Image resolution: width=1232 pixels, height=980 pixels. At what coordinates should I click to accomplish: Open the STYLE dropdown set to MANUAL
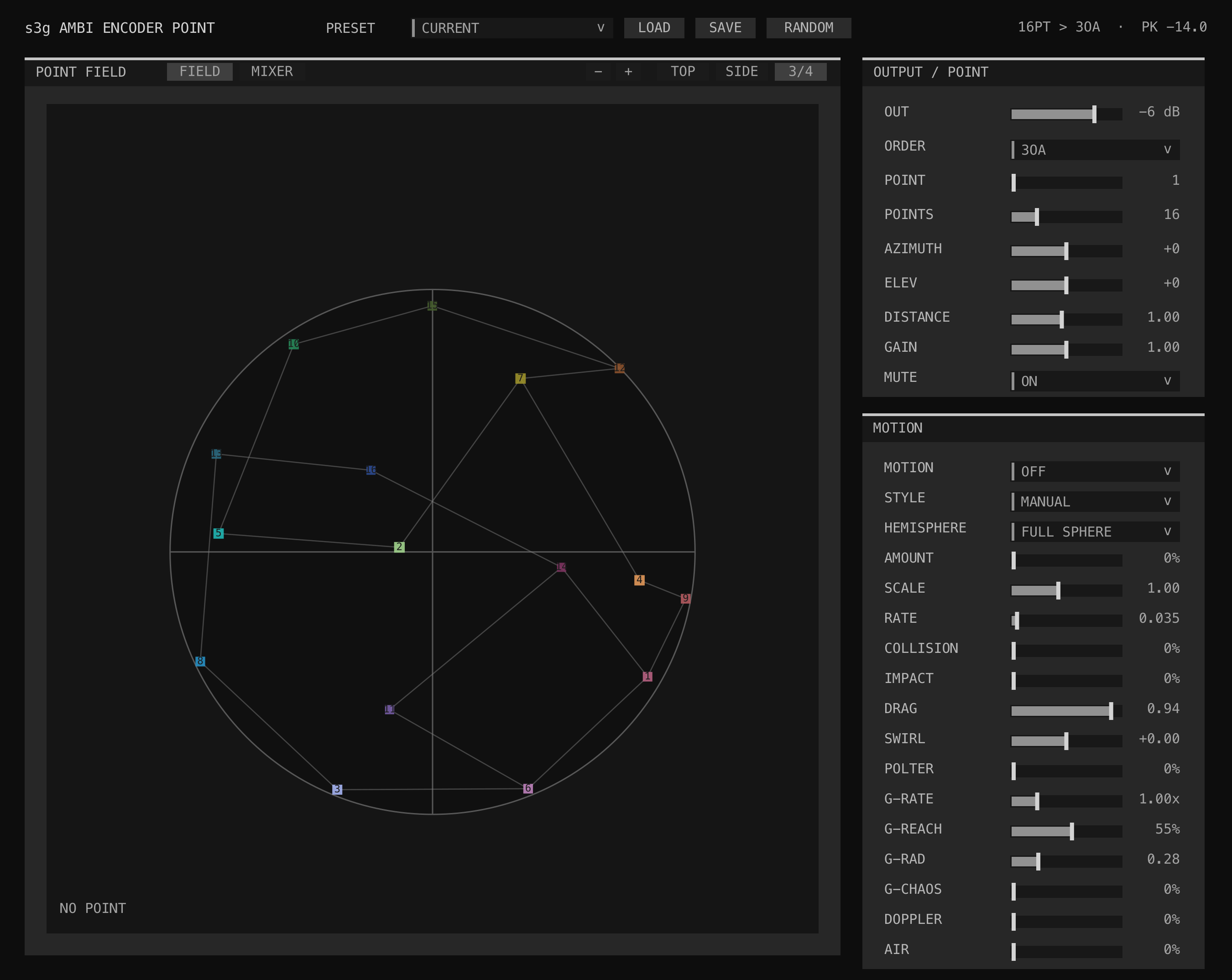tap(1096, 502)
